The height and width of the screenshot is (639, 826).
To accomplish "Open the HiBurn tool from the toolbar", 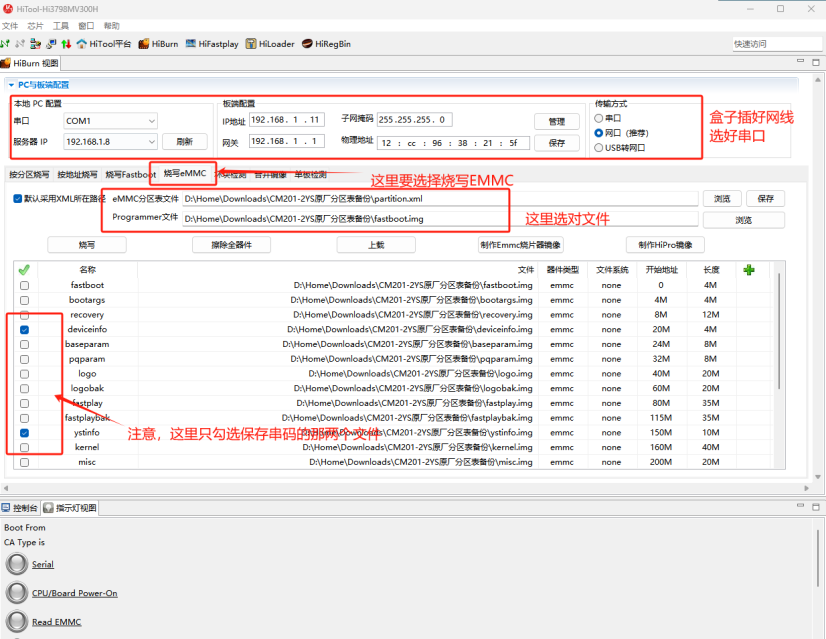I will [x=158, y=44].
